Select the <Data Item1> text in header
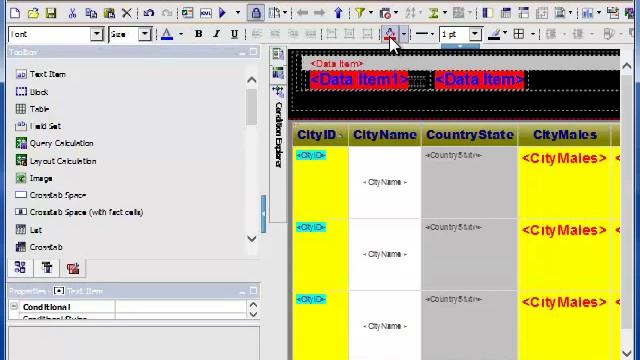640x360 pixels. tap(359, 80)
